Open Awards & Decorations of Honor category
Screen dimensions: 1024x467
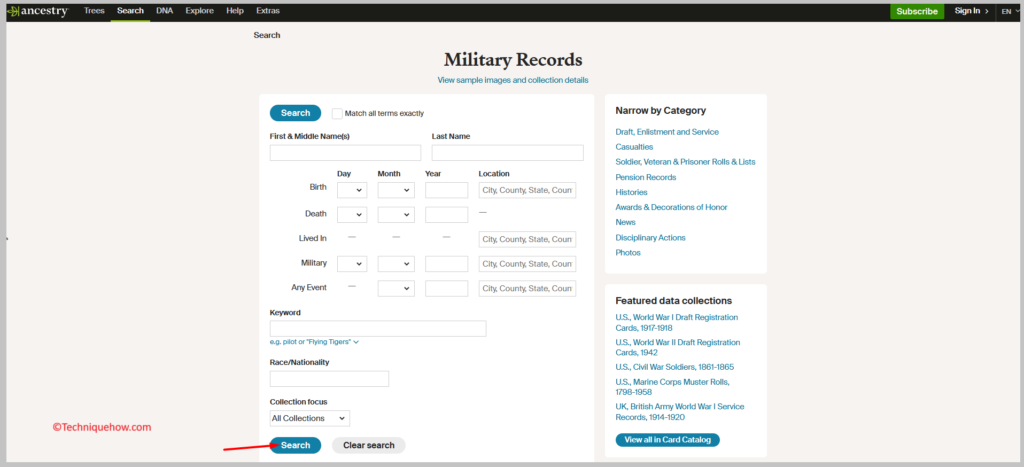point(671,207)
